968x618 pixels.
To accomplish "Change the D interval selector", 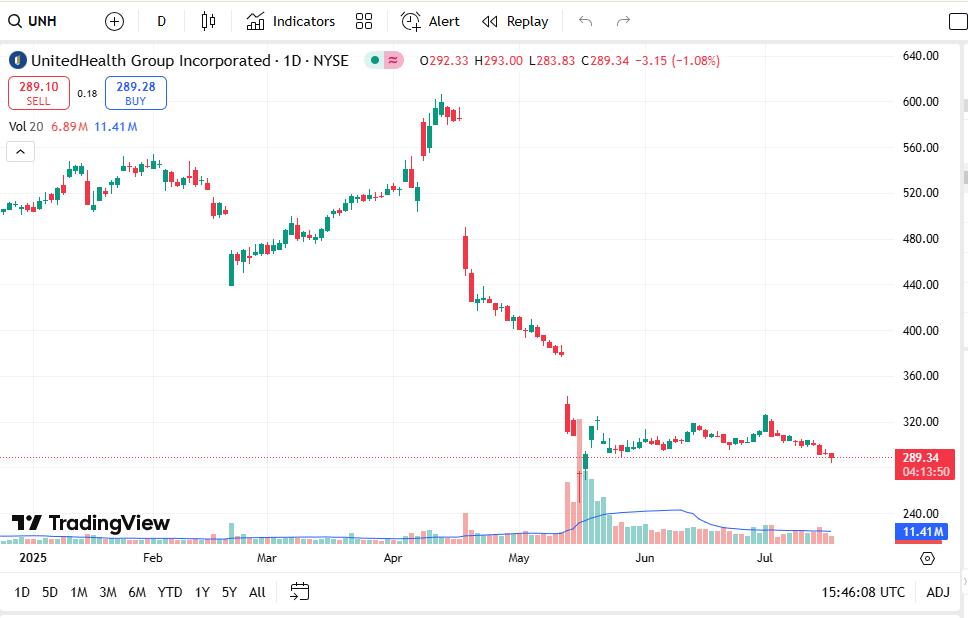I will 161,22.
